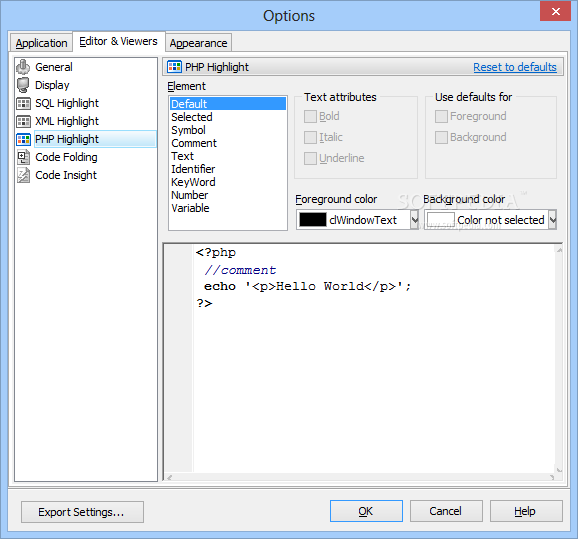Click the Display monitor icon

[x=23, y=85]
